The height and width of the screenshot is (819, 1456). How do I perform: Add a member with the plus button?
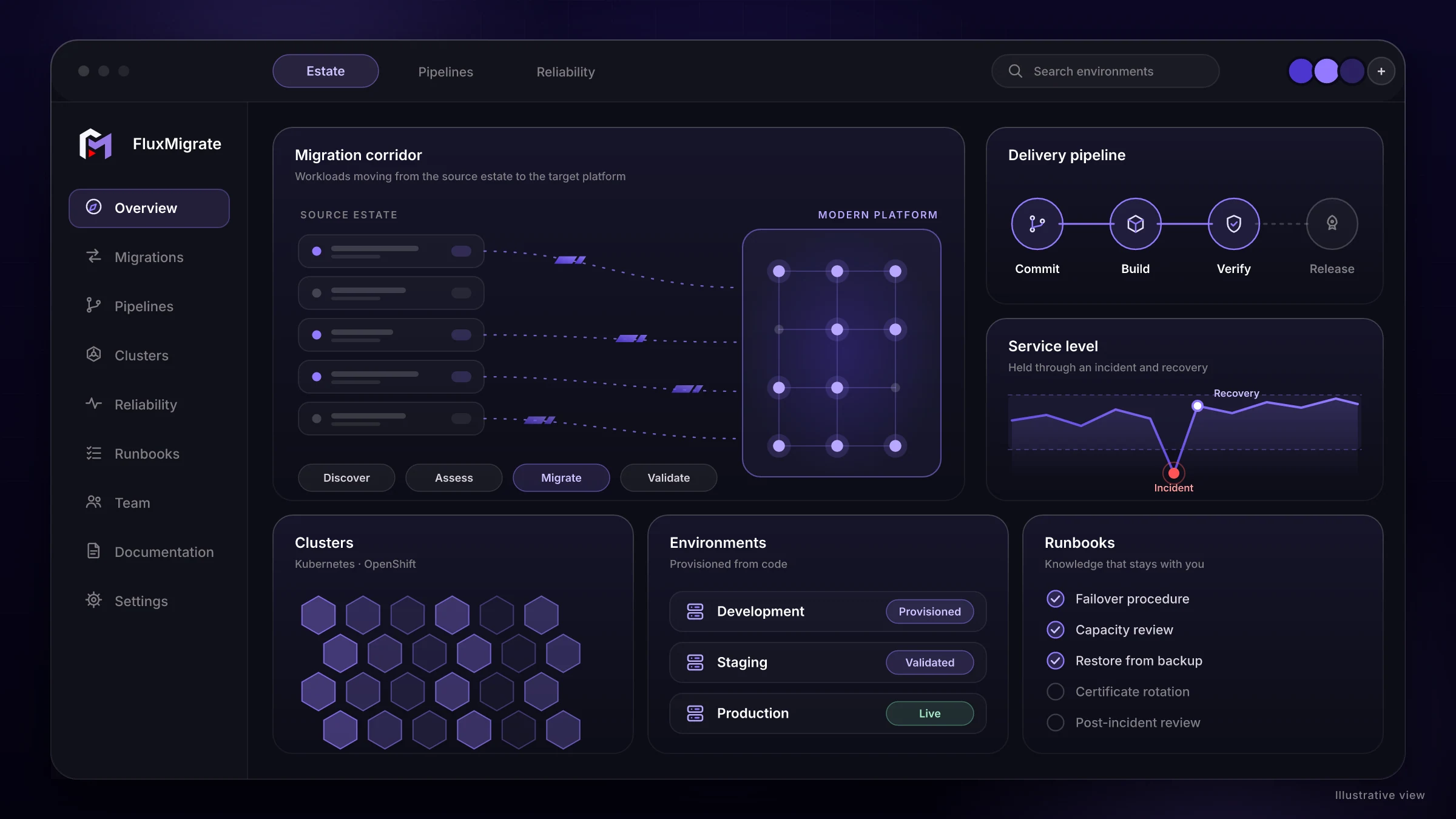pyautogui.click(x=1381, y=71)
